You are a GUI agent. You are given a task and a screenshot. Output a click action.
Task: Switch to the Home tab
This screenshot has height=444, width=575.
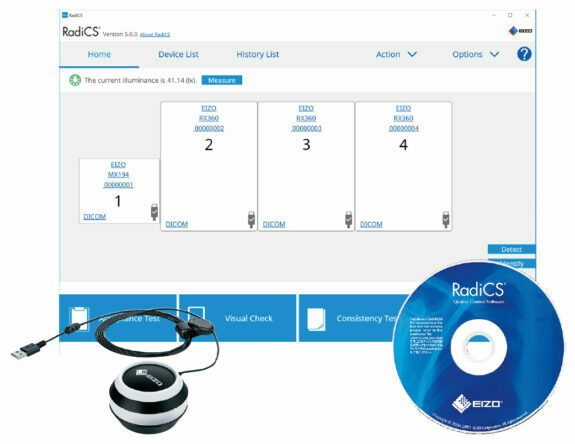[x=99, y=54]
